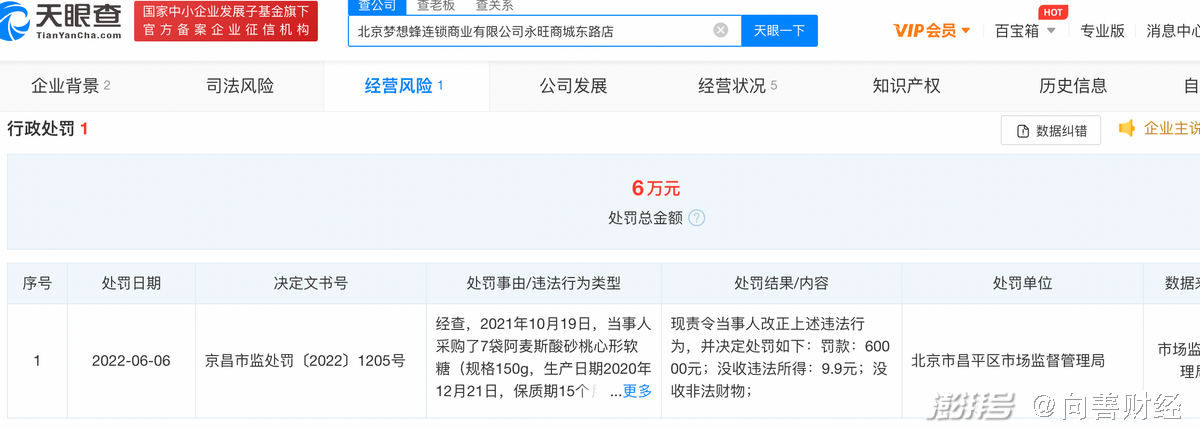Click the 处罚单位 column header
This screenshot has height=428, width=1200.
coord(1022,284)
